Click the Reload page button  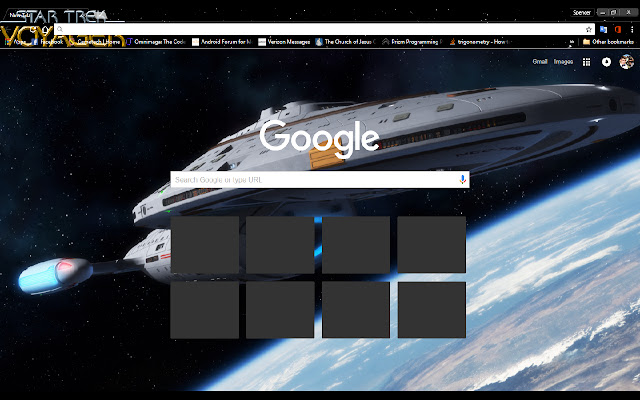(x=33, y=29)
